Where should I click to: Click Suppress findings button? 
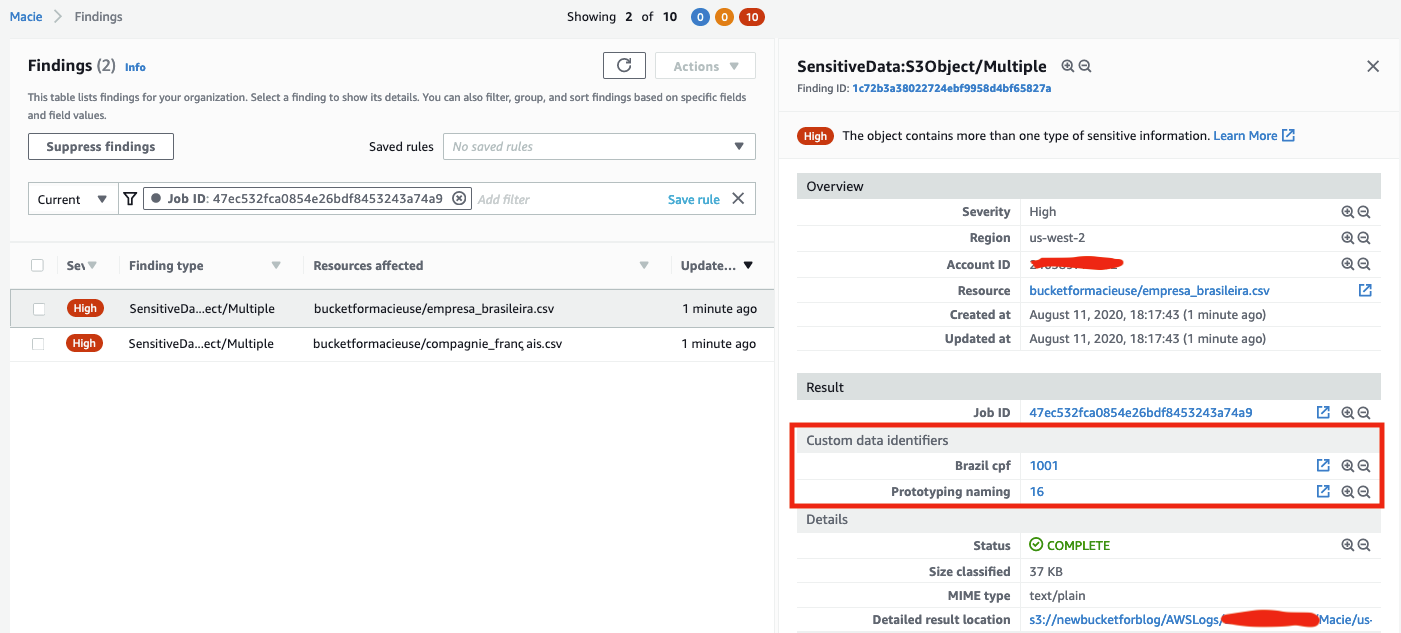(x=101, y=146)
